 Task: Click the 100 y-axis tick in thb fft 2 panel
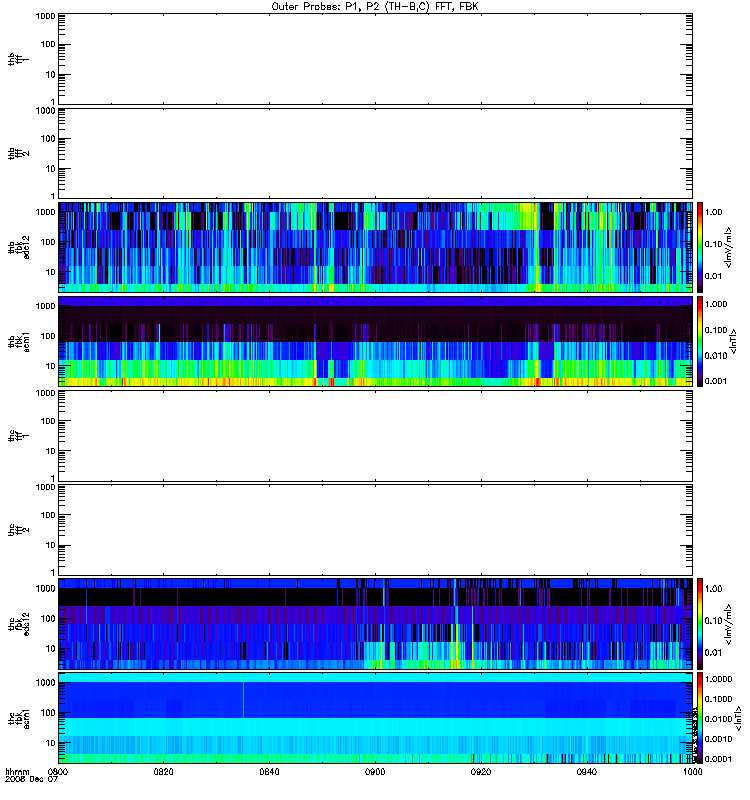48,139
